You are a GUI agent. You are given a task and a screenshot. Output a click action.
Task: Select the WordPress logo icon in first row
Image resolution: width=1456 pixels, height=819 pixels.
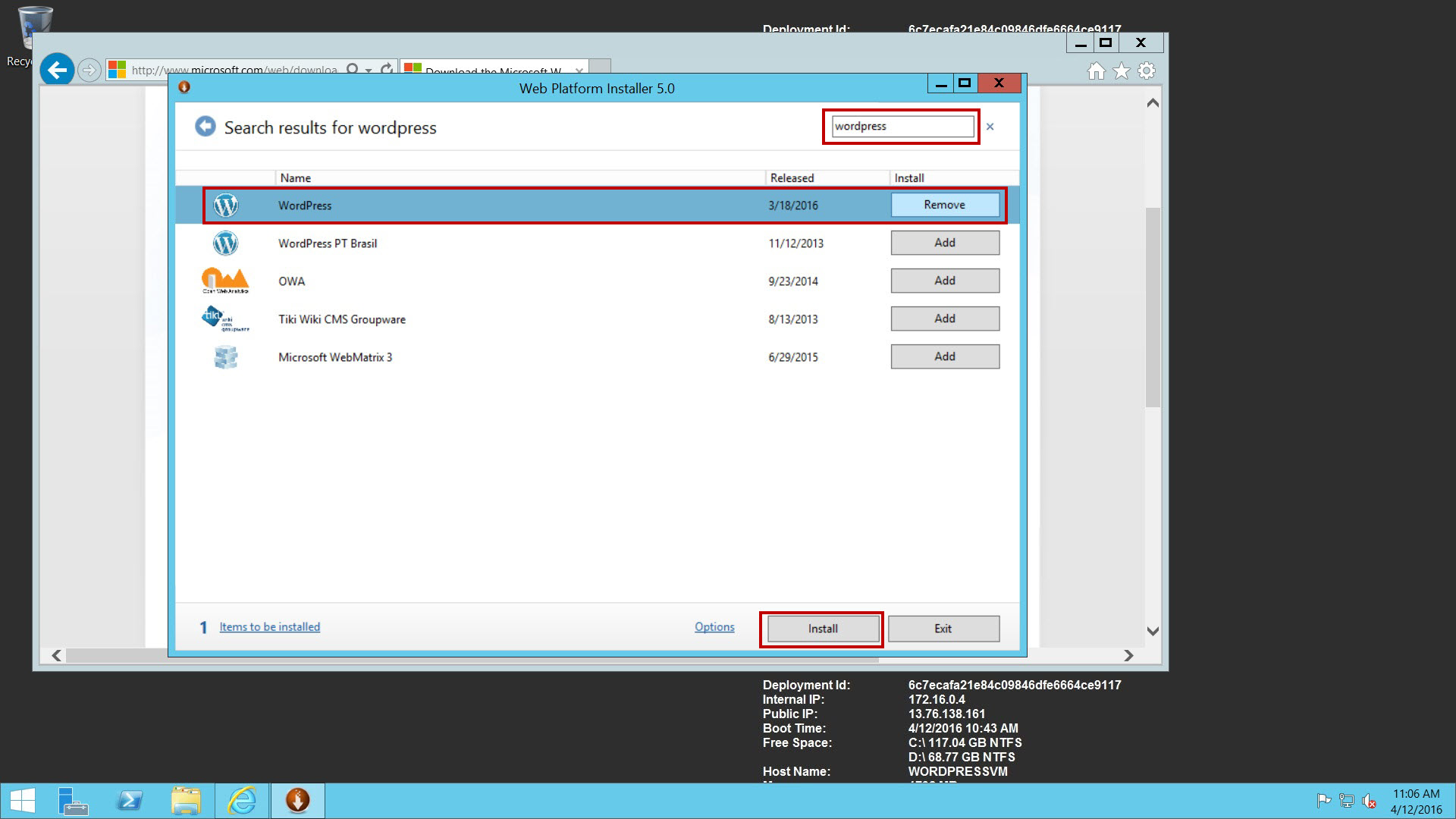coord(226,205)
